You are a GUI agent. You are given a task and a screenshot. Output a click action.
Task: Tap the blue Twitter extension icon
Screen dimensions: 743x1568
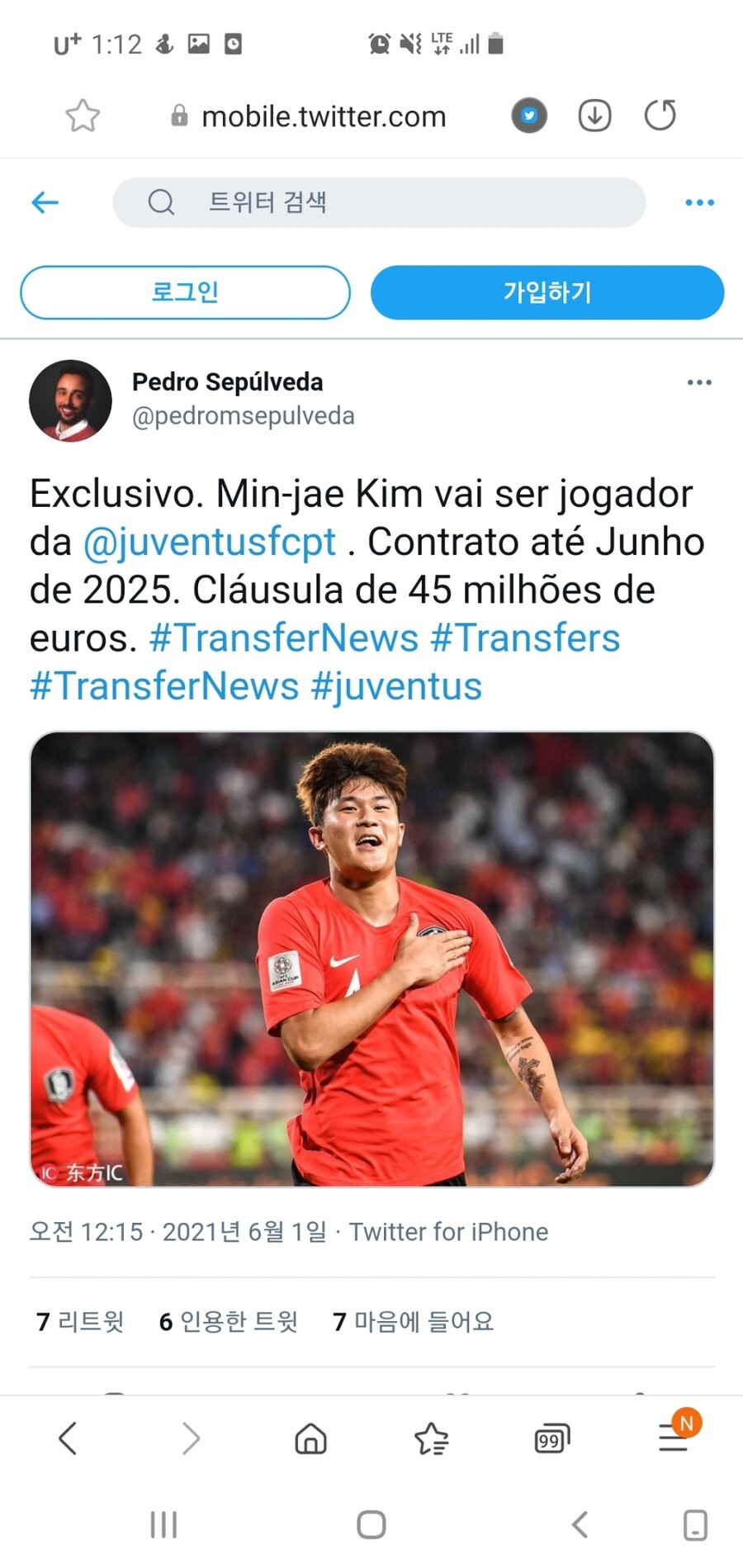coord(529,116)
